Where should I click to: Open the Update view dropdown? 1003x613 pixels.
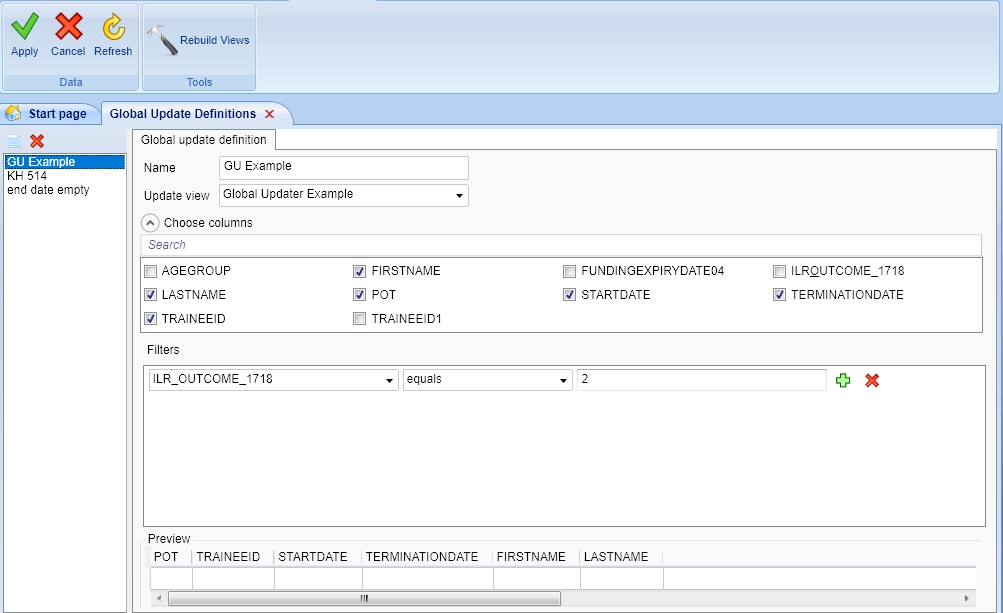pyautogui.click(x=459, y=195)
